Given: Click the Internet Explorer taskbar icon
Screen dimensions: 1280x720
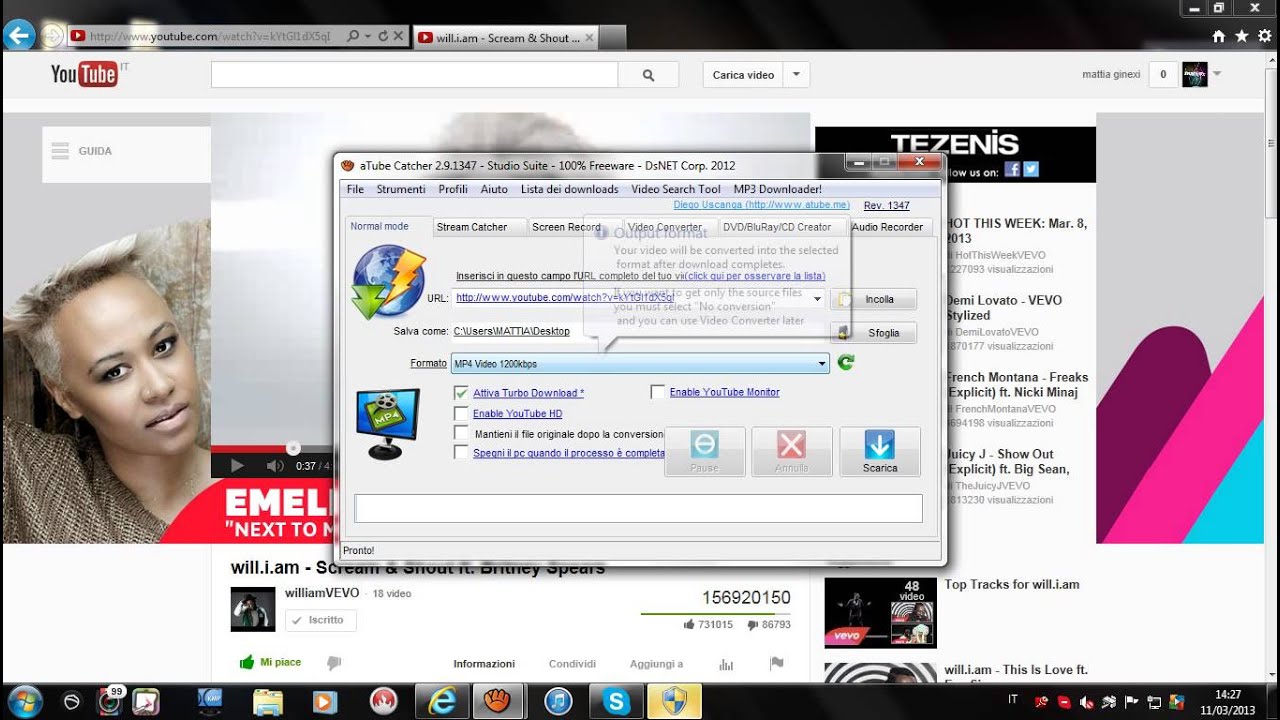Looking at the screenshot, I should tap(441, 702).
